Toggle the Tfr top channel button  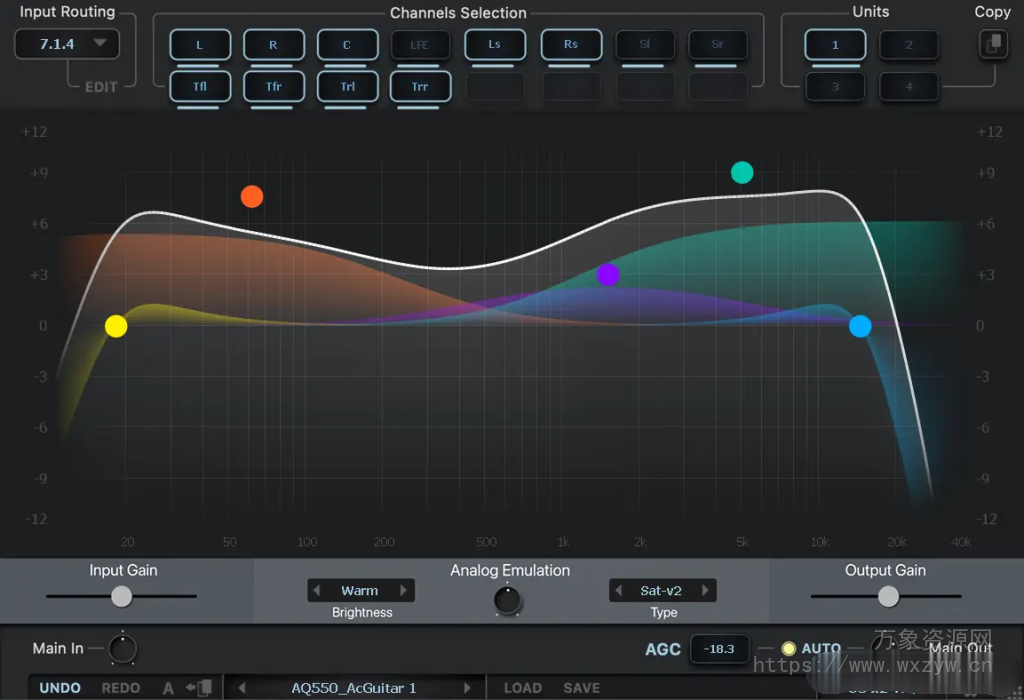pyautogui.click(x=273, y=87)
